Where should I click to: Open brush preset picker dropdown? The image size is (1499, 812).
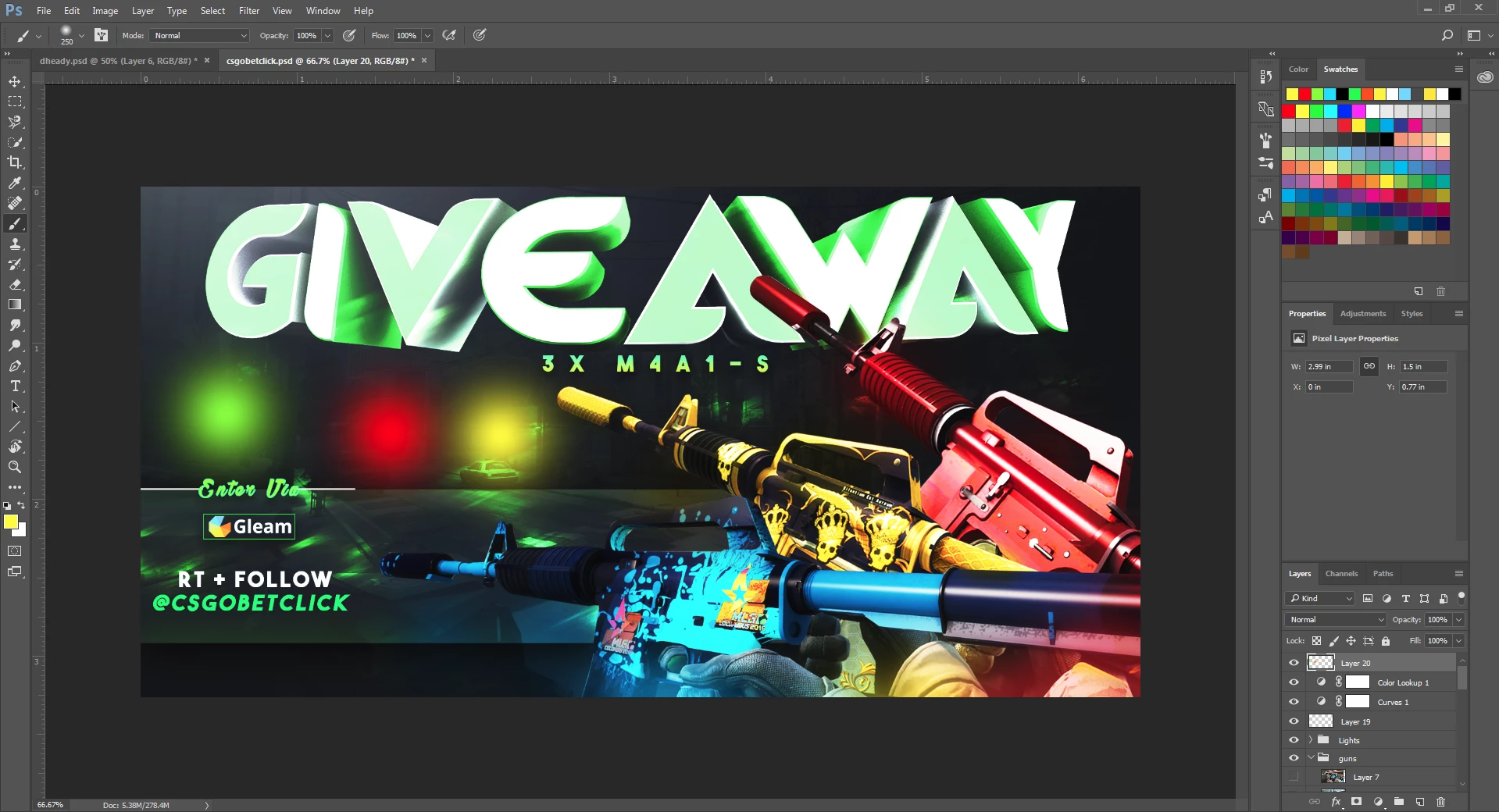point(81,35)
